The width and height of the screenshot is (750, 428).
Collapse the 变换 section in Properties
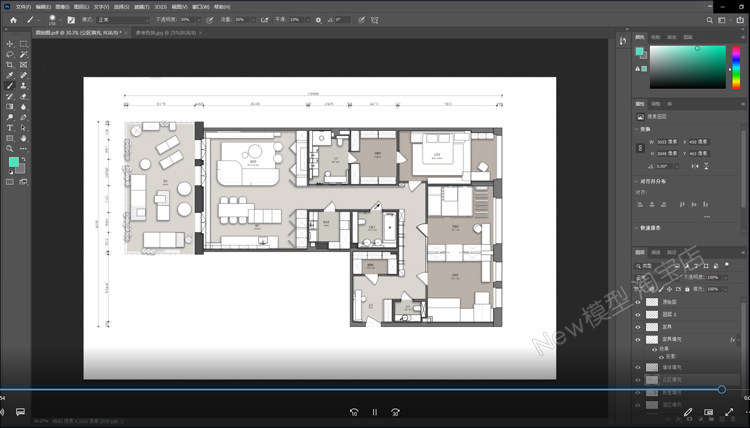pos(637,128)
